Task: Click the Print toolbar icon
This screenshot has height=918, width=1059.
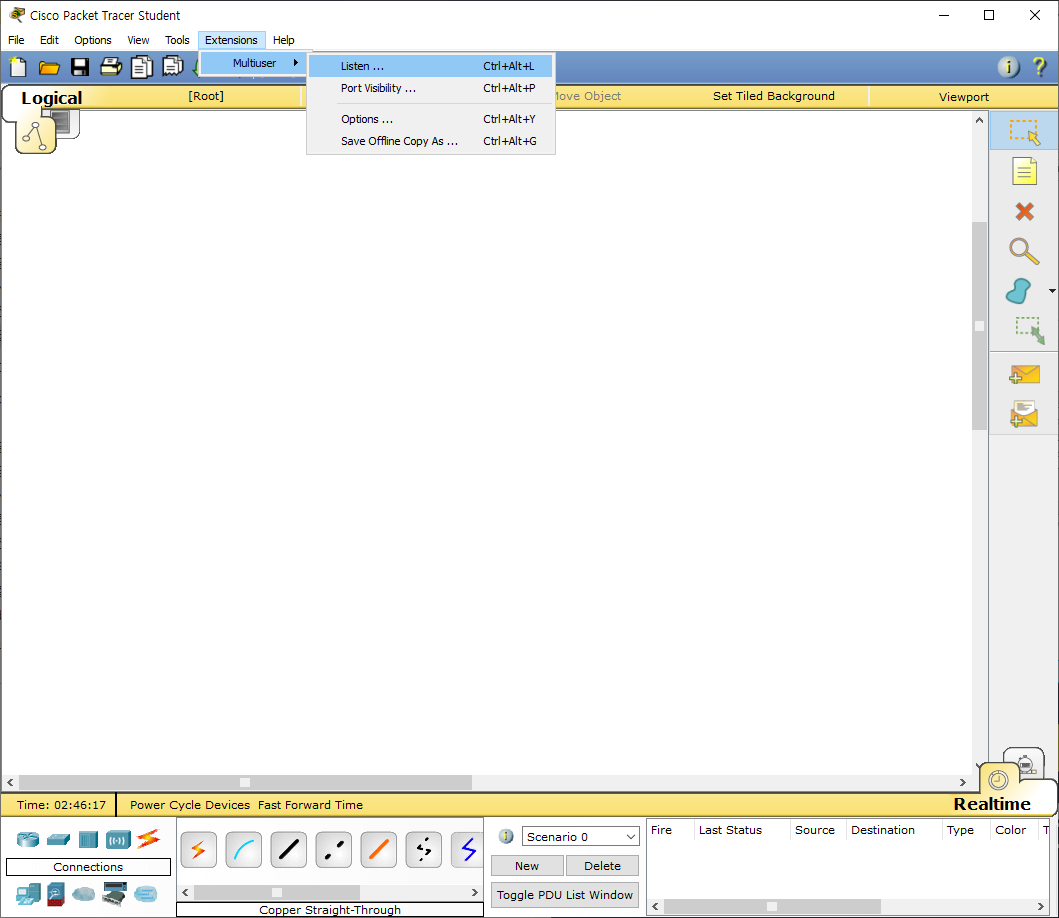Action: click(111, 67)
